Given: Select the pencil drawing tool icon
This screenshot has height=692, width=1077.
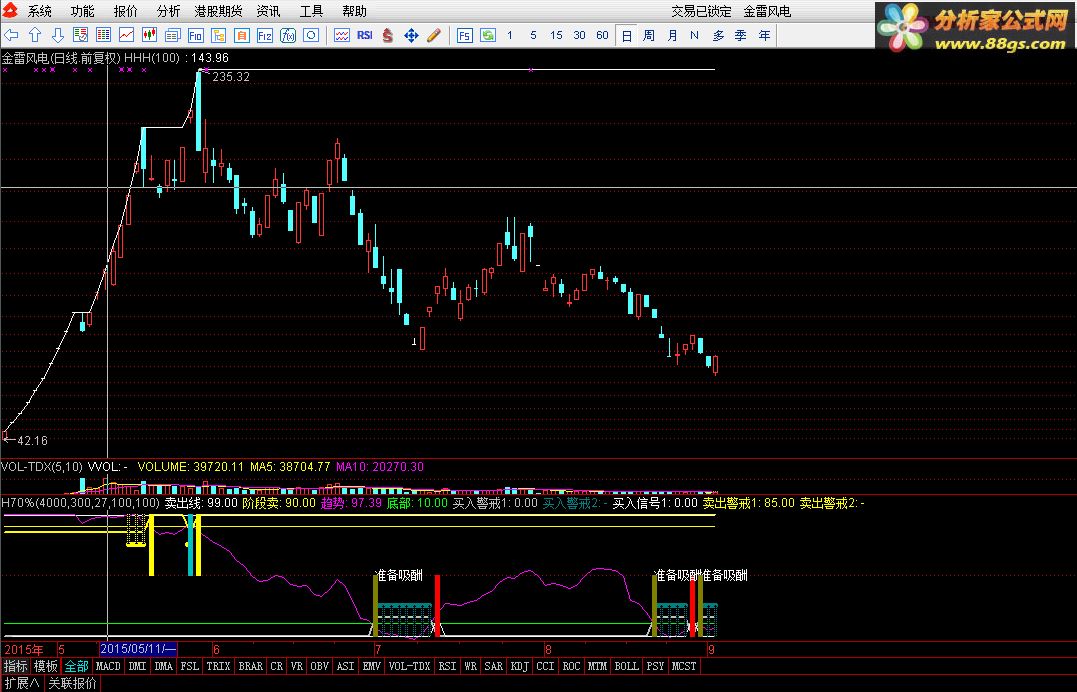Looking at the screenshot, I should click(433, 35).
